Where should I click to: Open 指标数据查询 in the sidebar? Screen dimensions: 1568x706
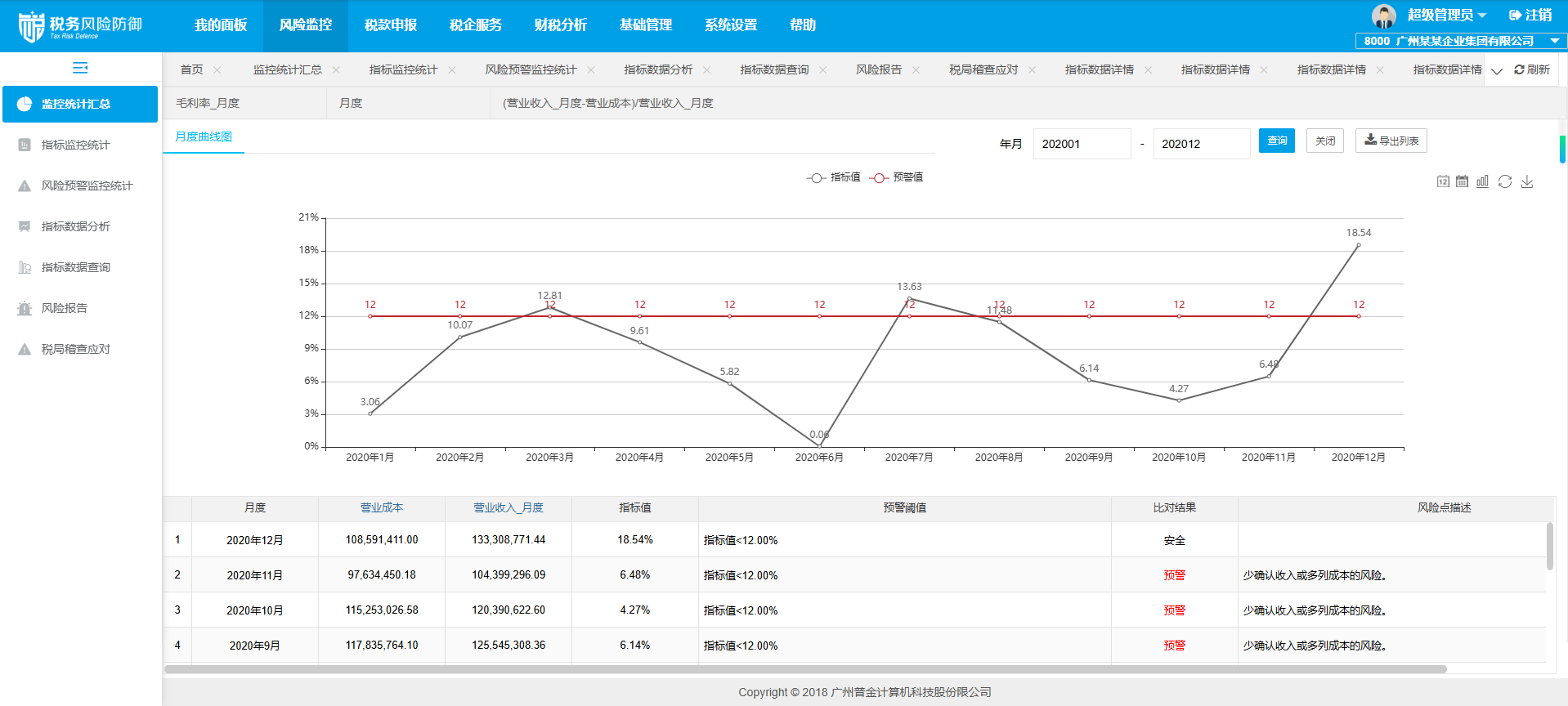[x=80, y=267]
